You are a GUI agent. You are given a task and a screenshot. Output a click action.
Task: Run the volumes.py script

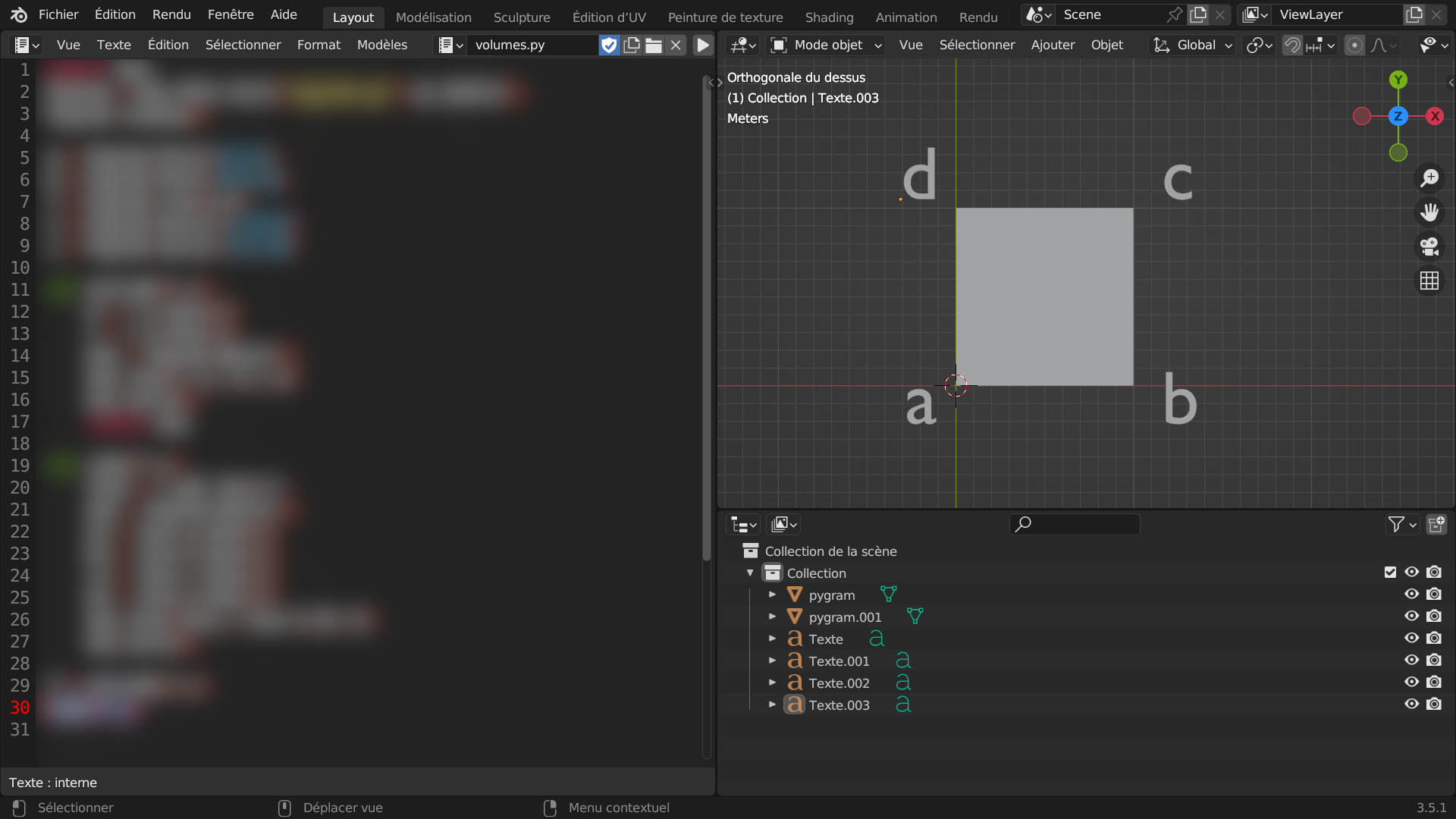(x=703, y=45)
